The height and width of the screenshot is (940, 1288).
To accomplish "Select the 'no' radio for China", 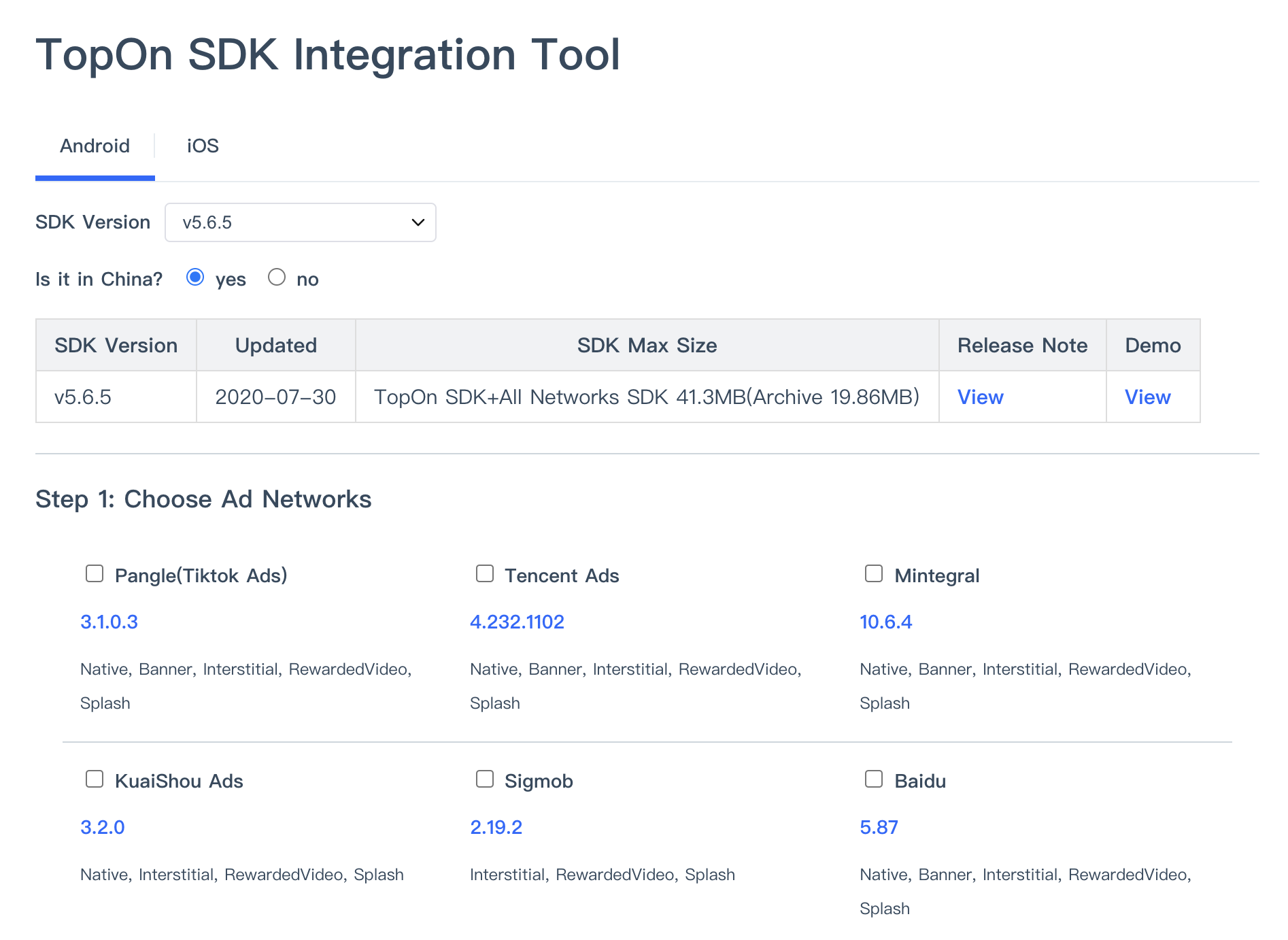I will pyautogui.click(x=277, y=278).
